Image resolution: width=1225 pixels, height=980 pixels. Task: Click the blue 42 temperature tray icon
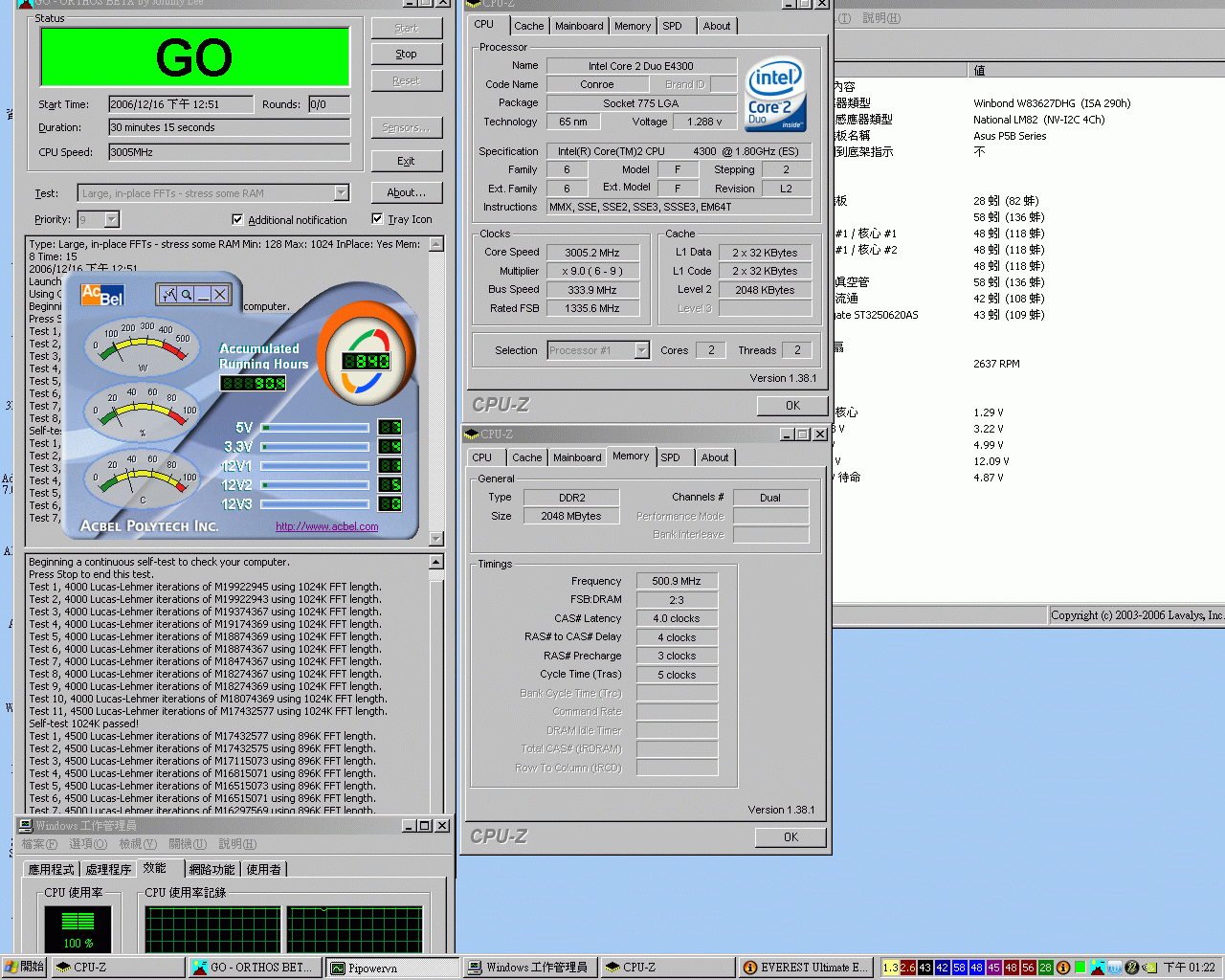tap(943, 968)
